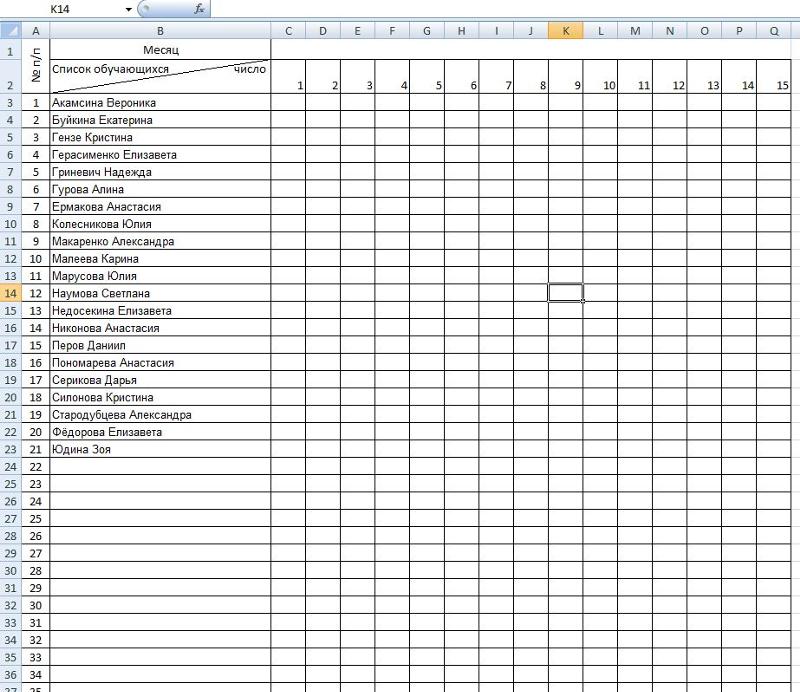Click the cell Перов Даниил
The image size is (800, 692).
(x=160, y=345)
